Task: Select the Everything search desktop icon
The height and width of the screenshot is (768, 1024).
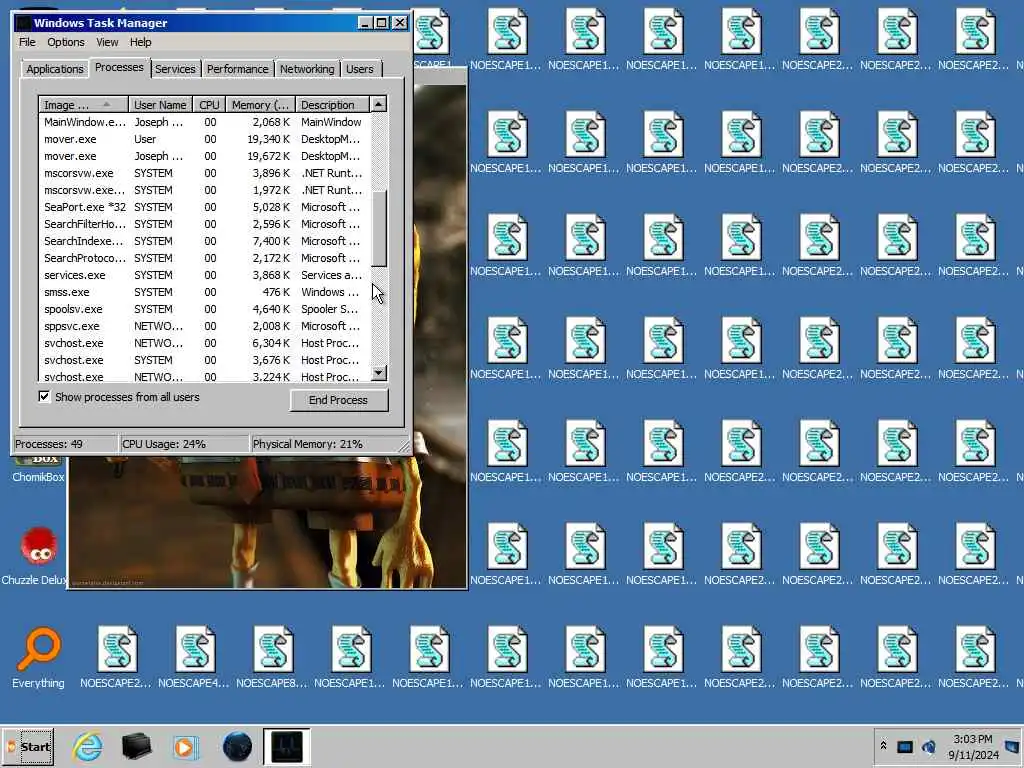Action: point(38,658)
